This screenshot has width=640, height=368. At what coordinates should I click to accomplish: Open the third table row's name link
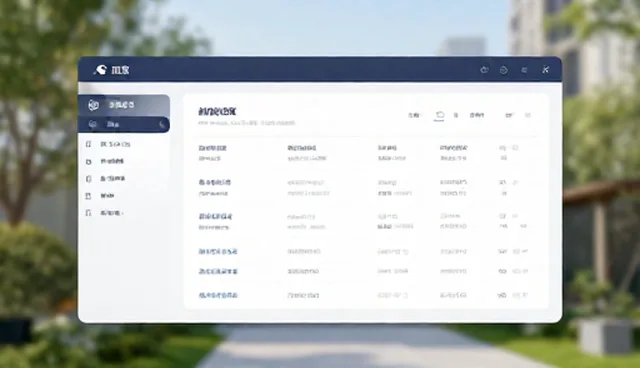coord(215,217)
